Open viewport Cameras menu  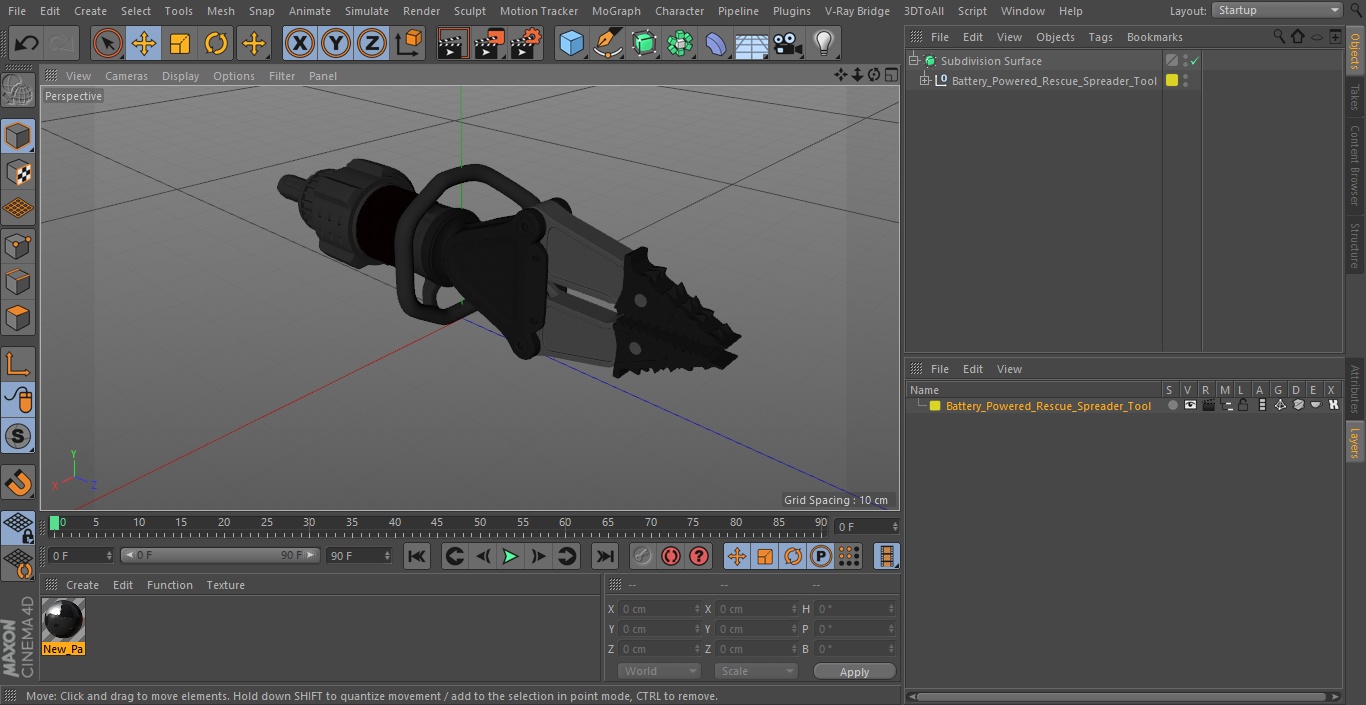pos(126,76)
